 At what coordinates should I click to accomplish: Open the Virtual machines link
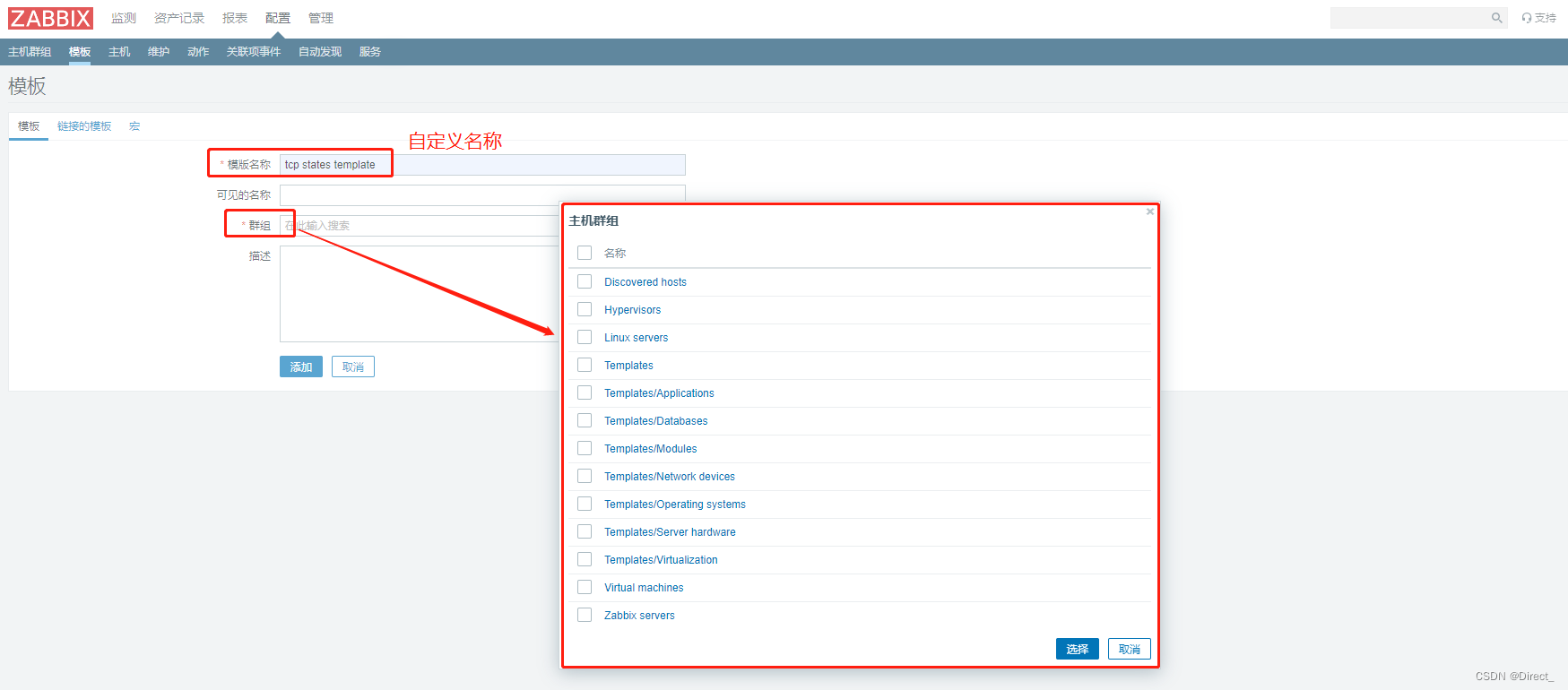pos(644,588)
